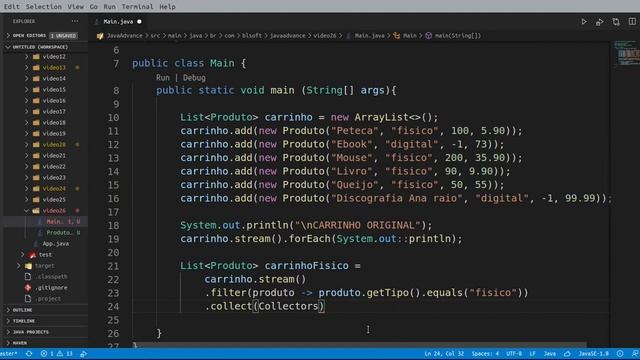
Task: Click the live share icon in status bar
Action: (83, 354)
